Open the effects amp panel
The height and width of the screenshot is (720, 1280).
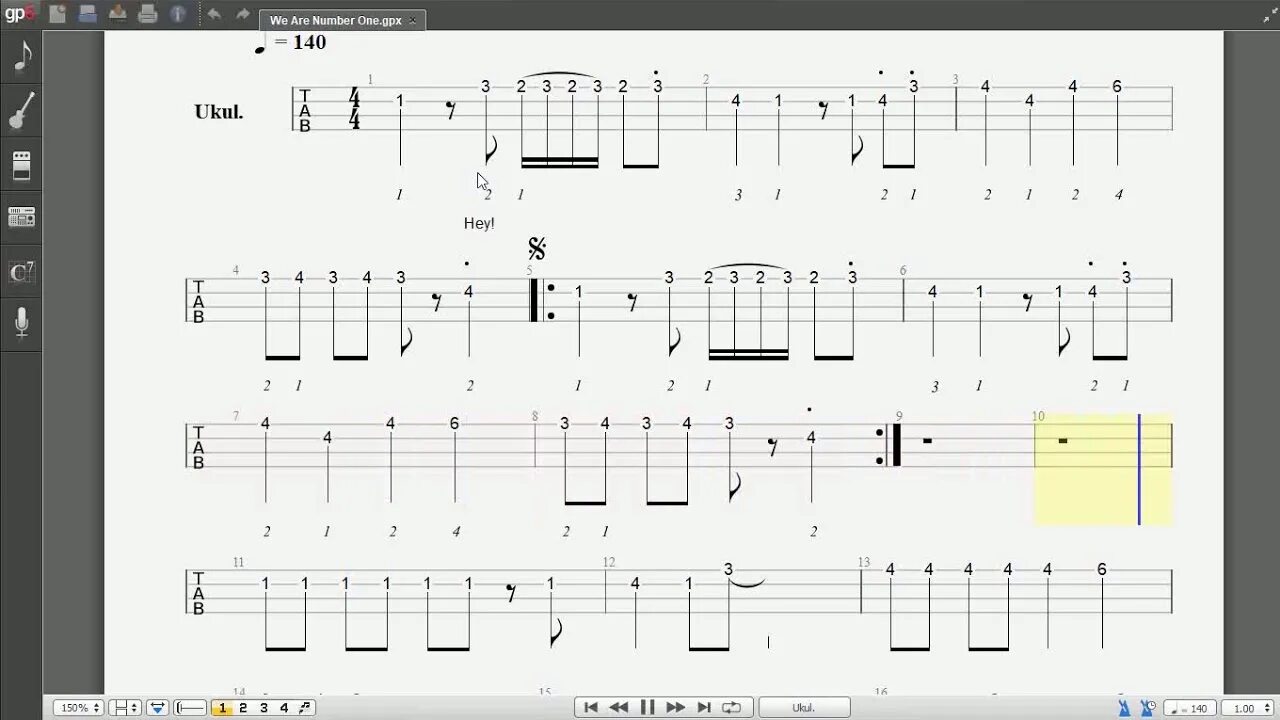click(x=22, y=165)
